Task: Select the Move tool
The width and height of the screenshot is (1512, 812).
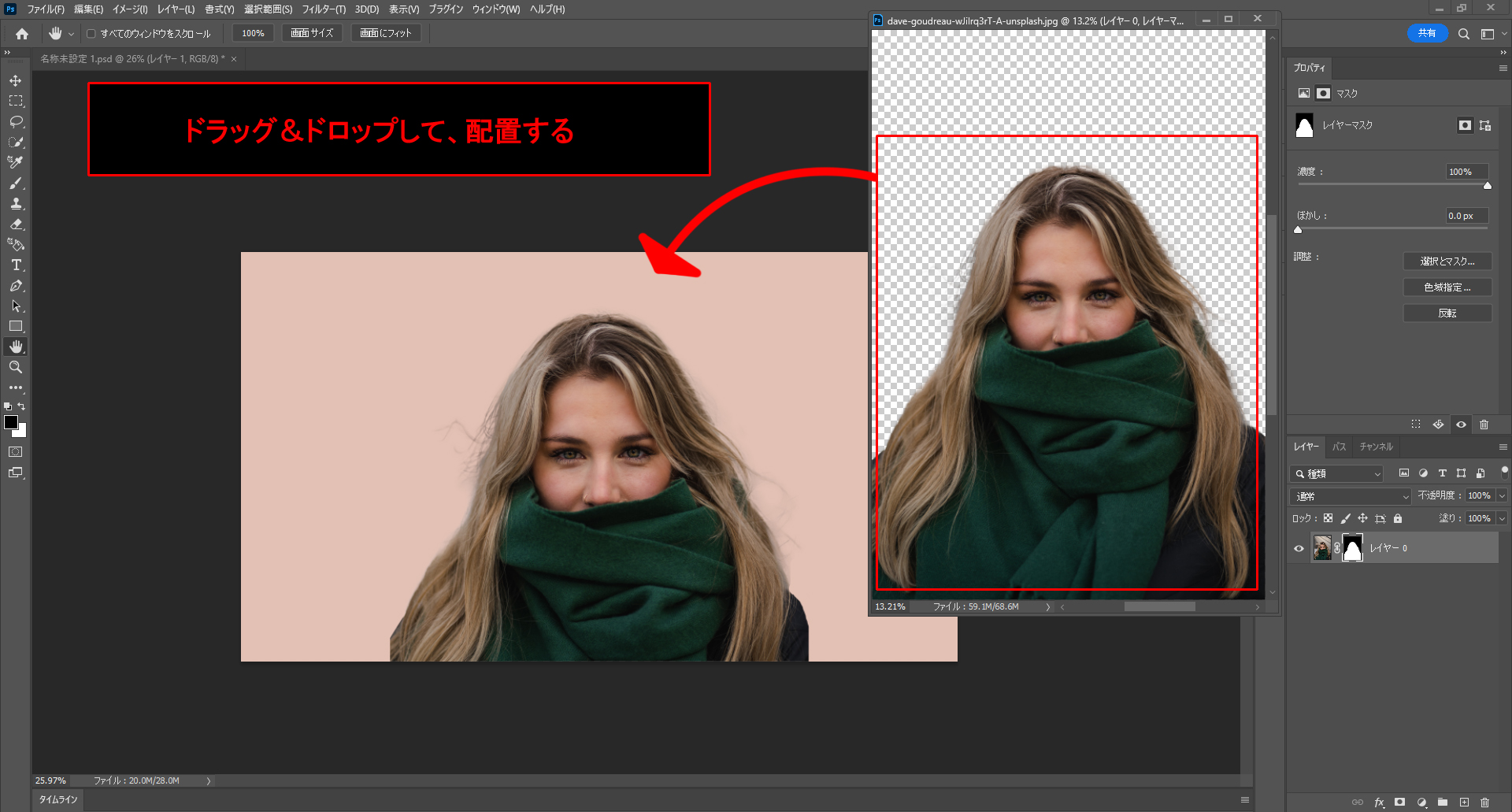Action: tap(16, 81)
